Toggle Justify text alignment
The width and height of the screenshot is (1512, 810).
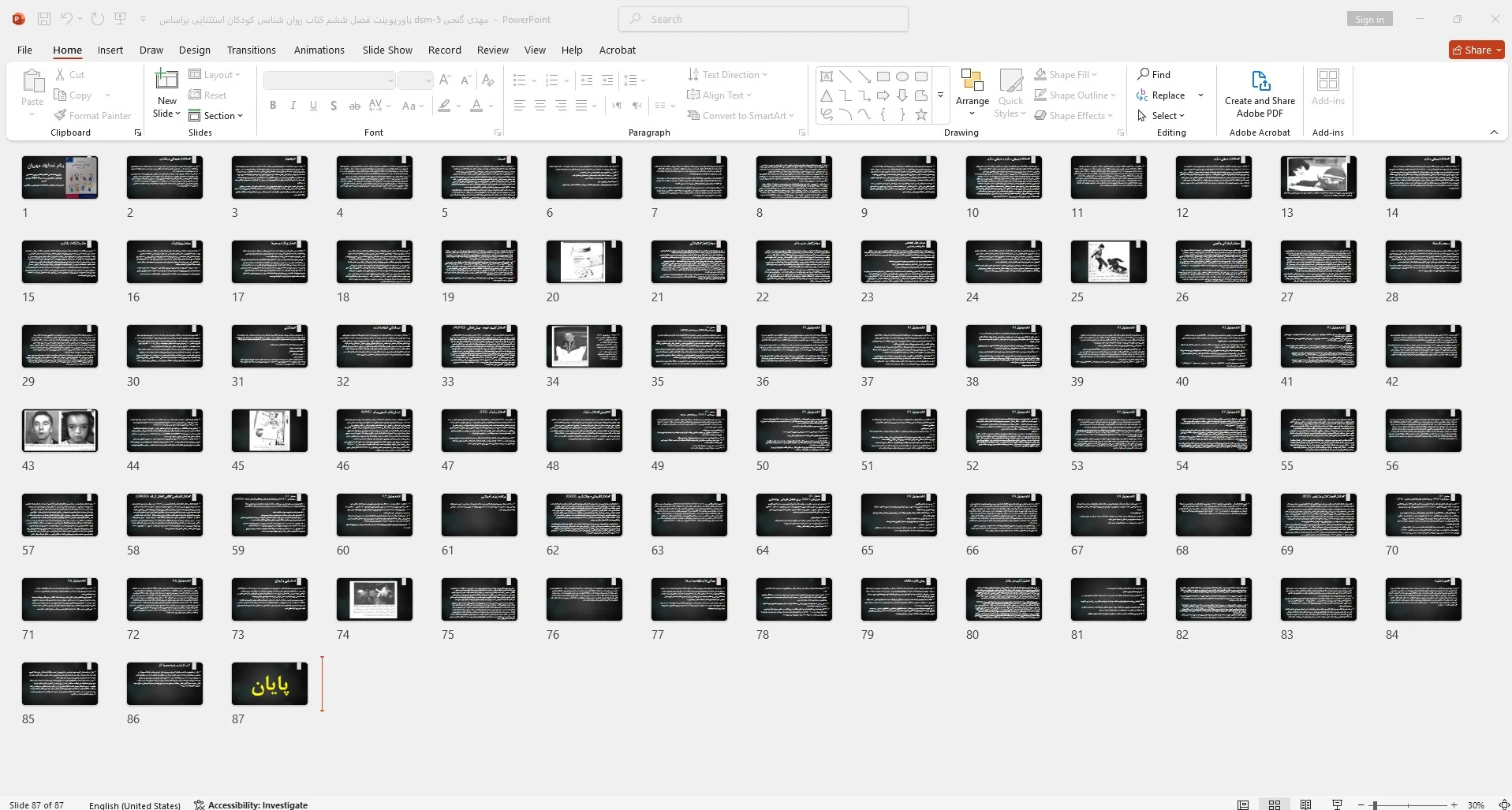[581, 106]
